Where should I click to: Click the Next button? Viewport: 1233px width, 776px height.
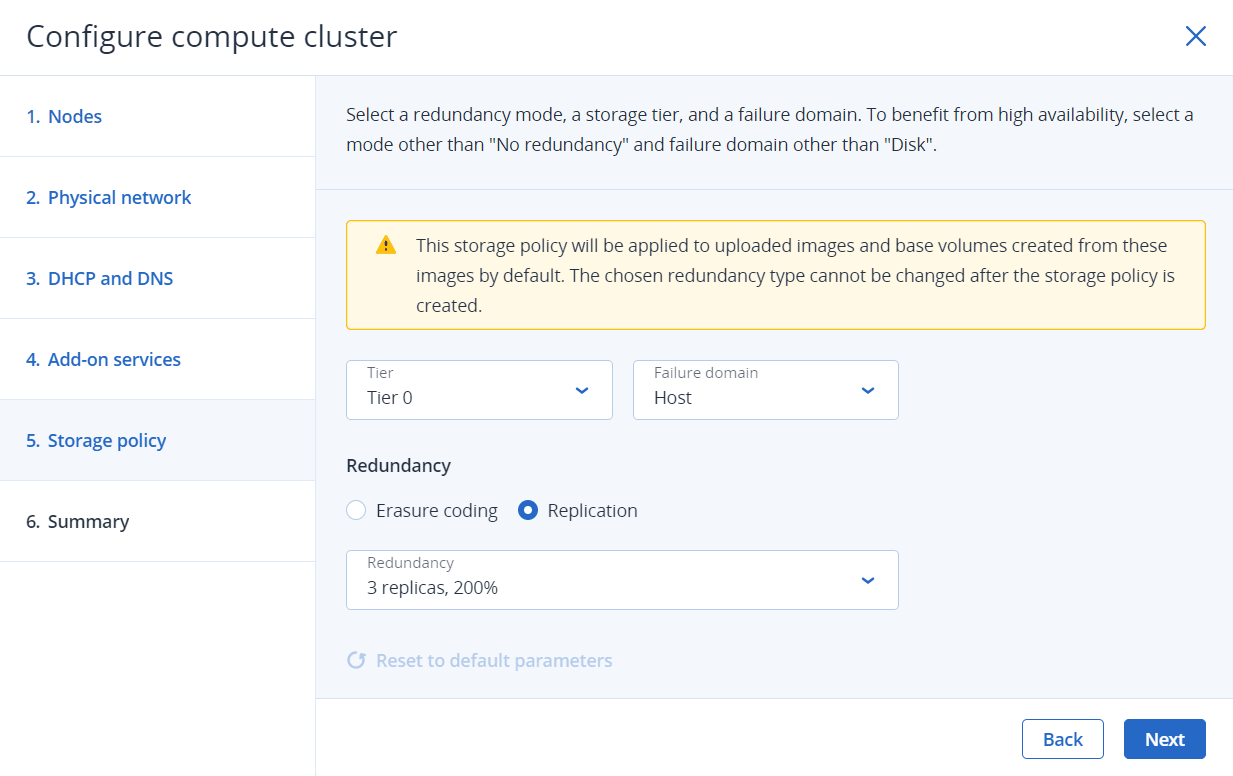(1165, 739)
